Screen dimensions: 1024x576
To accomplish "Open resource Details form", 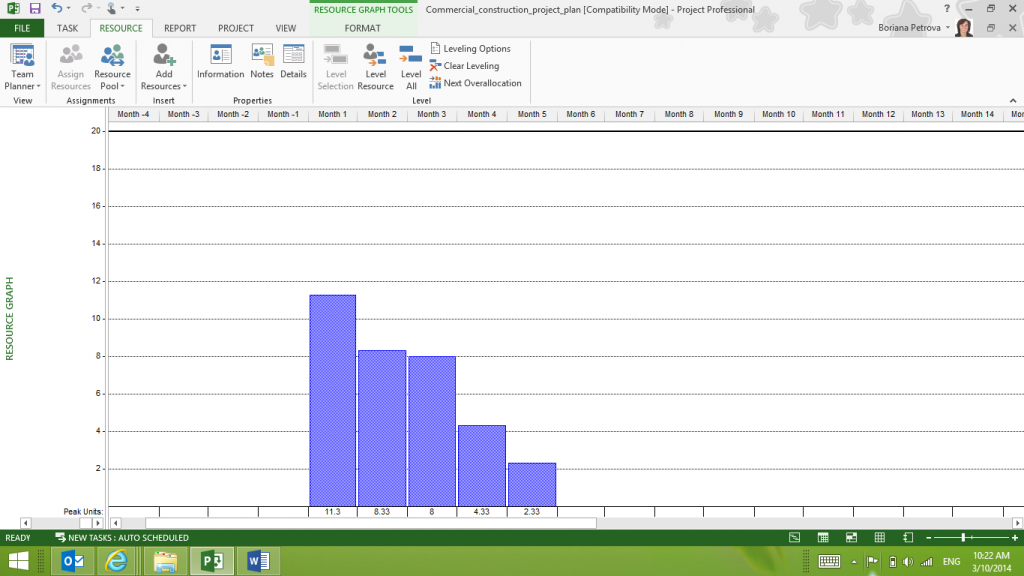I will (293, 62).
